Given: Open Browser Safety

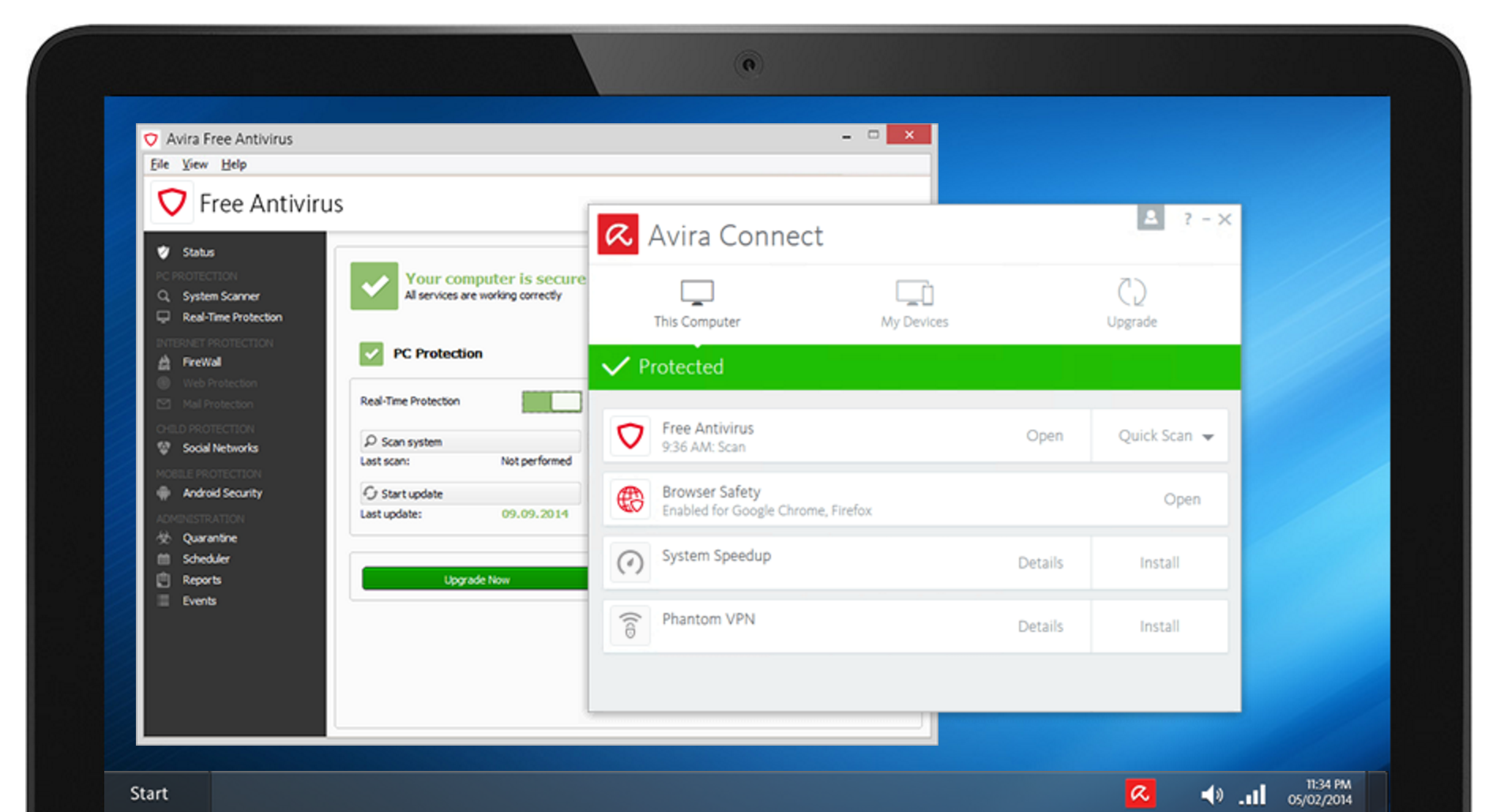Looking at the screenshot, I should tap(1182, 499).
